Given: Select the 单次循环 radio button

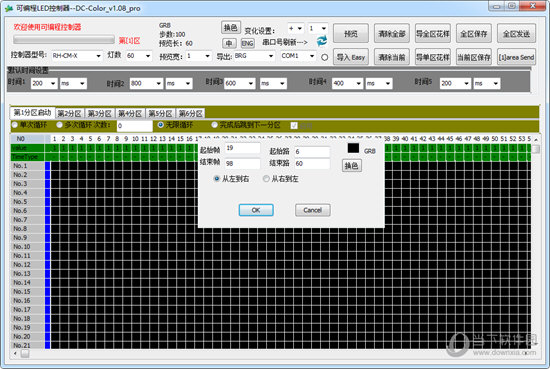Looking at the screenshot, I should [15, 125].
